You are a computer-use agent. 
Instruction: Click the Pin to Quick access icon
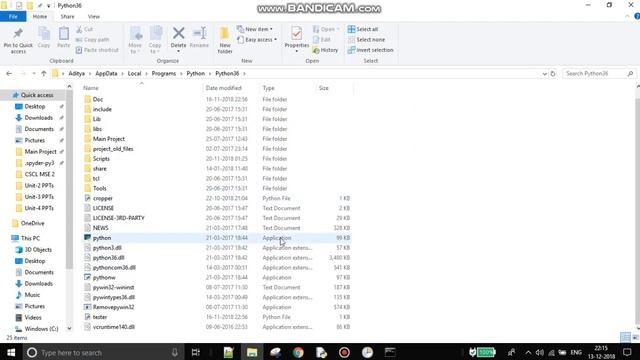tap(18, 34)
